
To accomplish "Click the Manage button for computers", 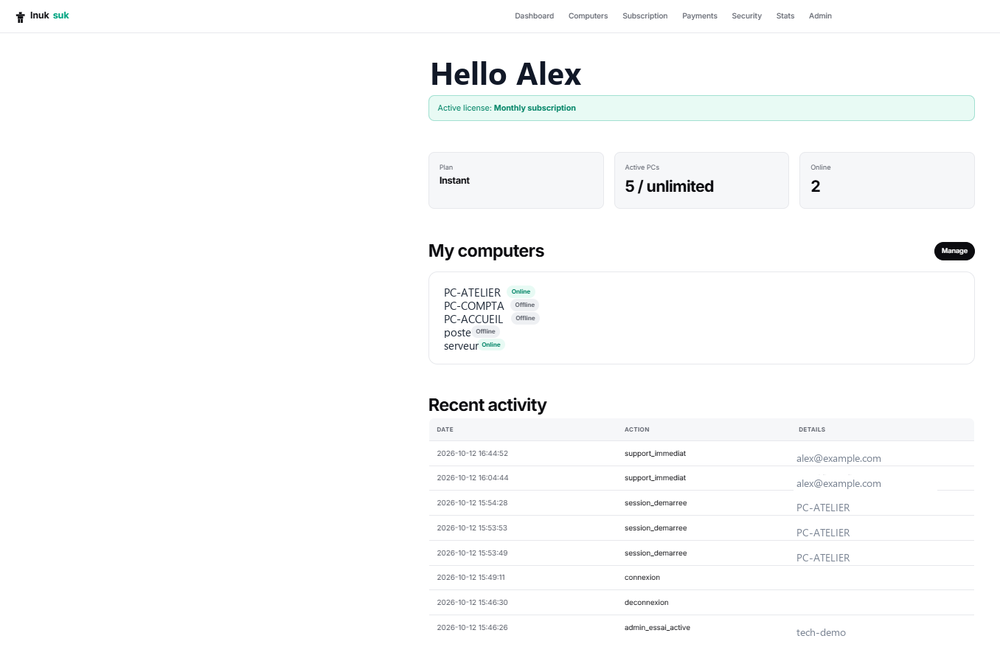I will [954, 251].
